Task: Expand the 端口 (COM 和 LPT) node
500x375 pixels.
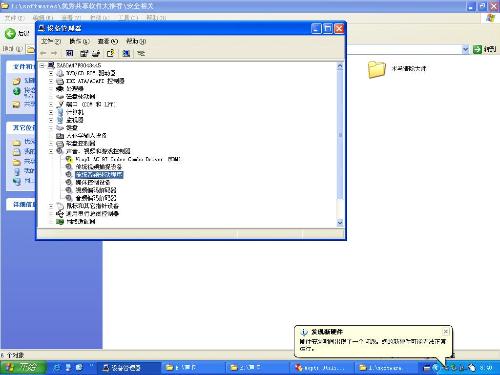Action: (51, 104)
